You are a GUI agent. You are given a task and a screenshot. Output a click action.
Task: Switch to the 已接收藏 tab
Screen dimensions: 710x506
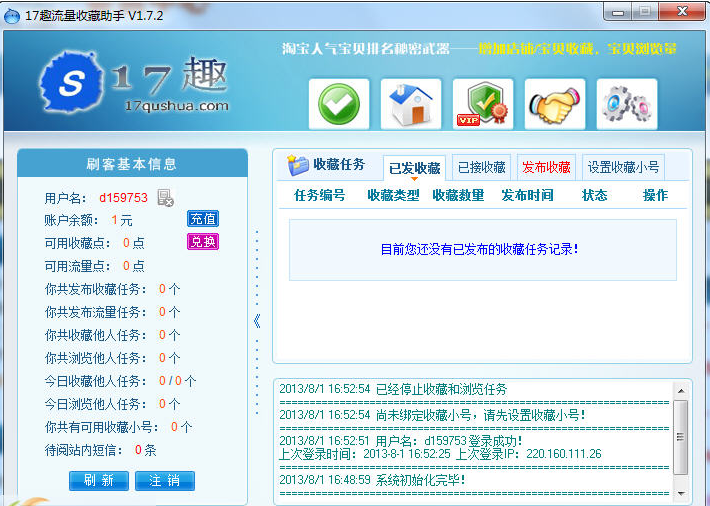pos(481,167)
